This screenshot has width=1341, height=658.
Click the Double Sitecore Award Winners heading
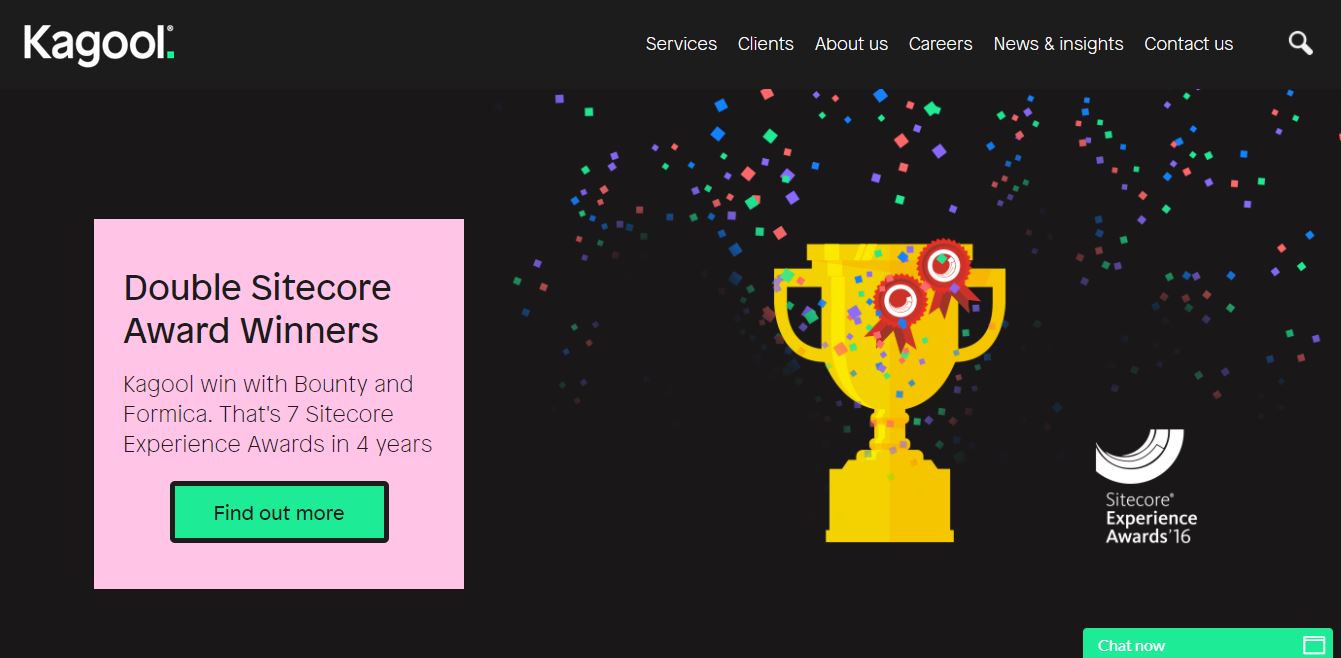coord(257,309)
